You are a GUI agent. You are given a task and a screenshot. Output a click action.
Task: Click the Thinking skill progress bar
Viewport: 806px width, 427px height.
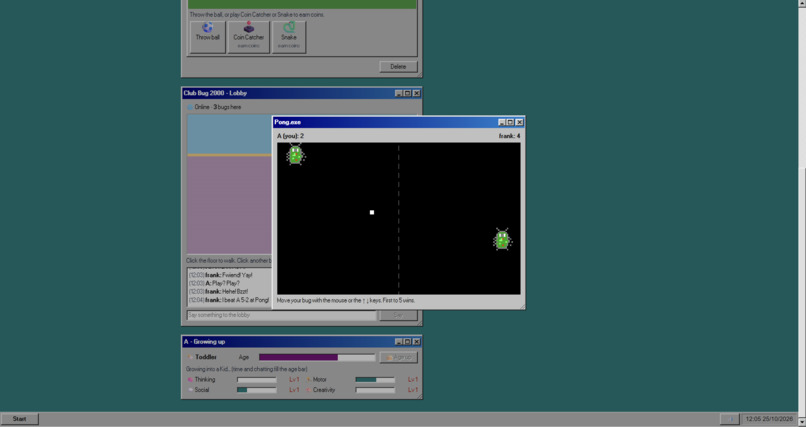point(257,380)
